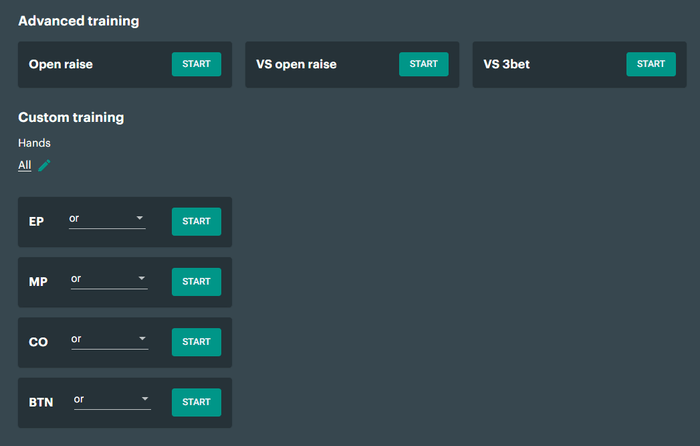Click the Advanced training heading
700x446 pixels.
pos(79,21)
